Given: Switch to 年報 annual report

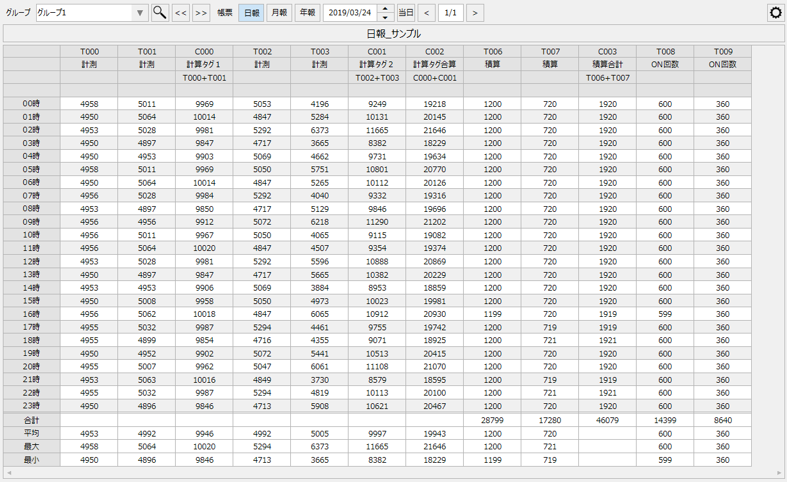Looking at the screenshot, I should coord(306,13).
